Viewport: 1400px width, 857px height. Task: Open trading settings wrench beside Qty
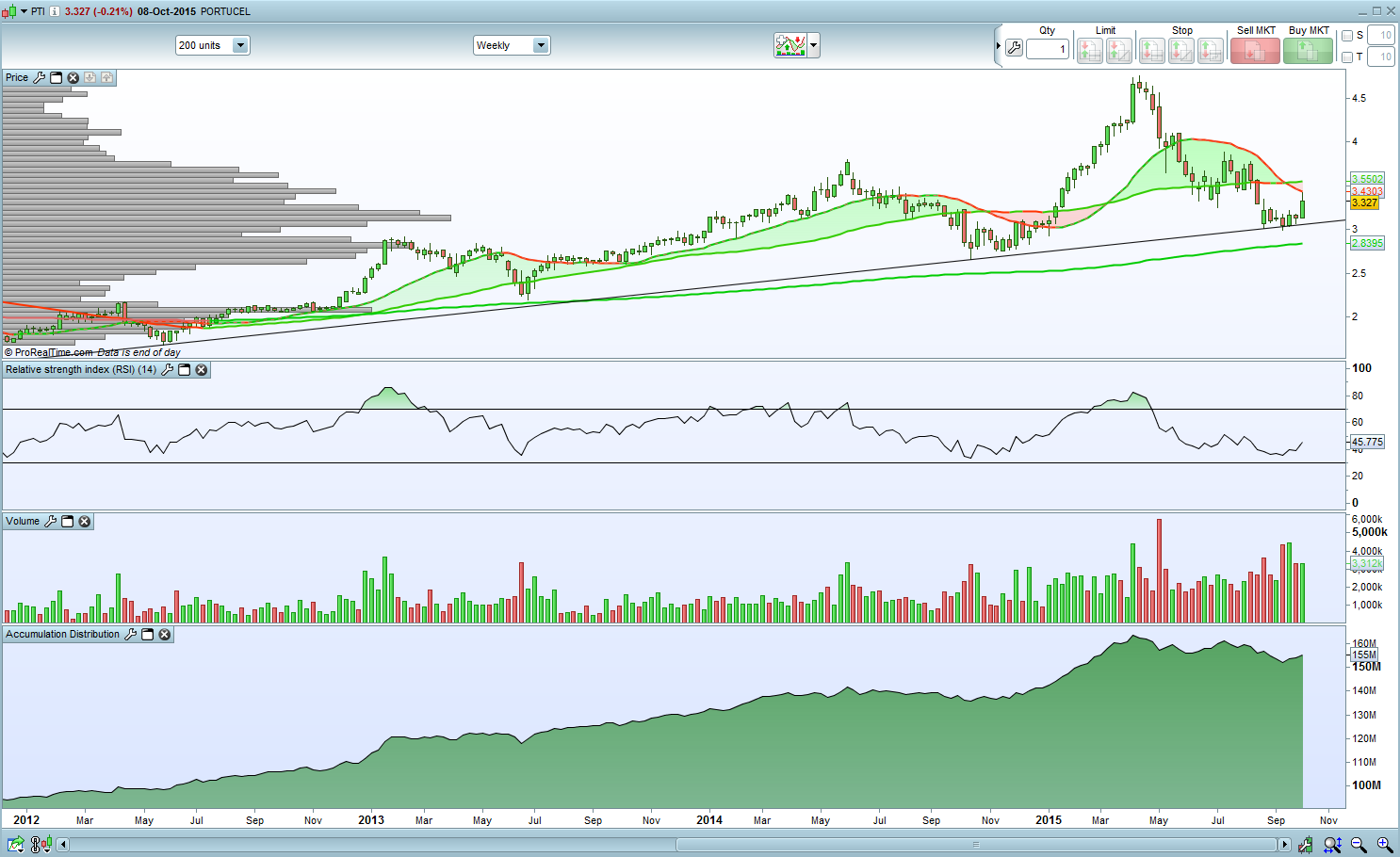[1014, 48]
